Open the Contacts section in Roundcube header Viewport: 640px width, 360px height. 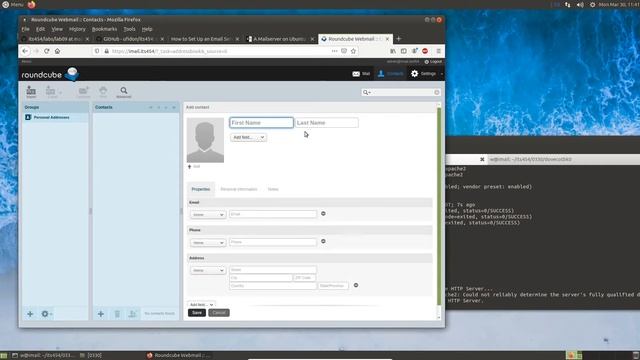pyautogui.click(x=390, y=74)
